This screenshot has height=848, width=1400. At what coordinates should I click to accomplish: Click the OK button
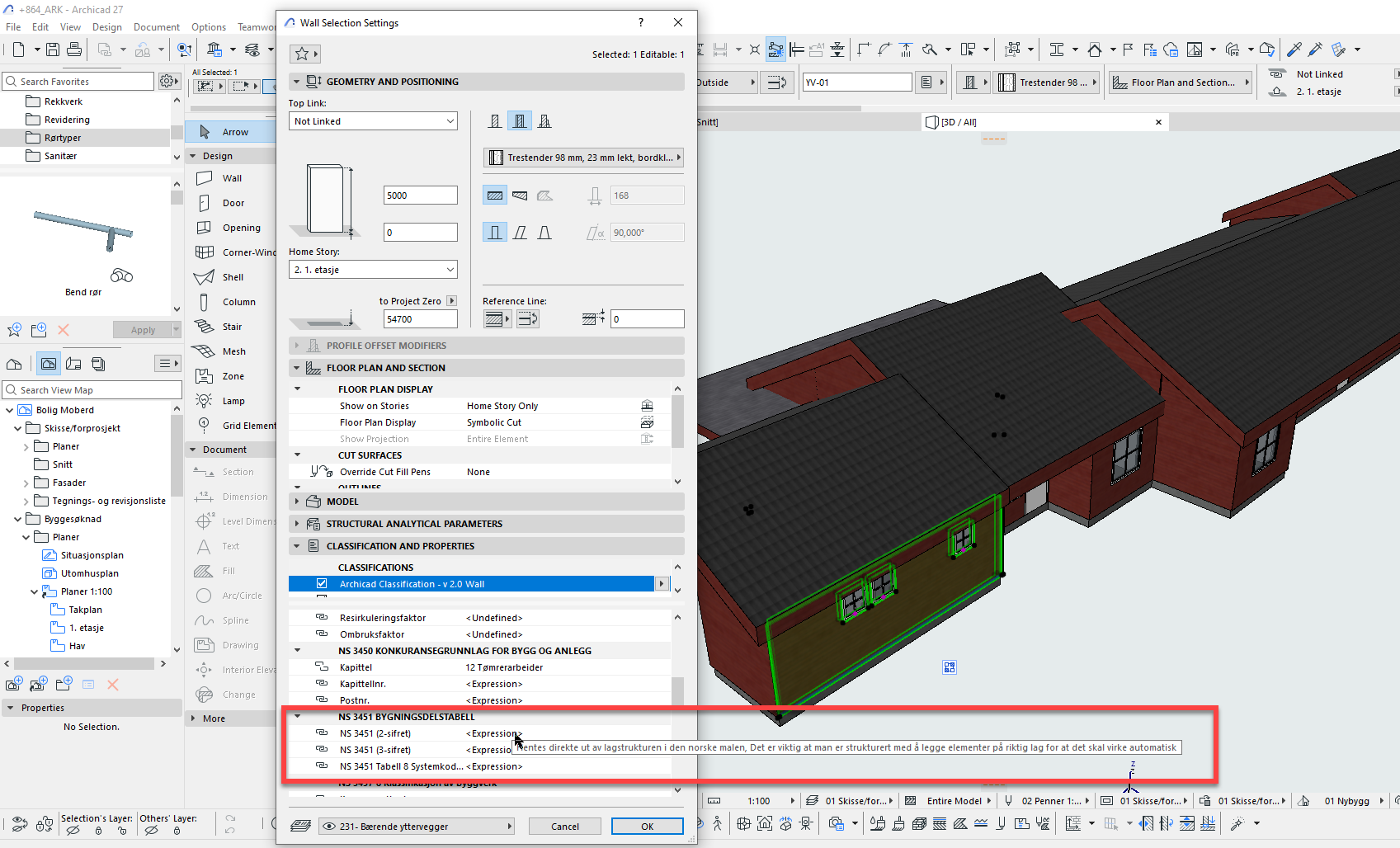coord(647,827)
